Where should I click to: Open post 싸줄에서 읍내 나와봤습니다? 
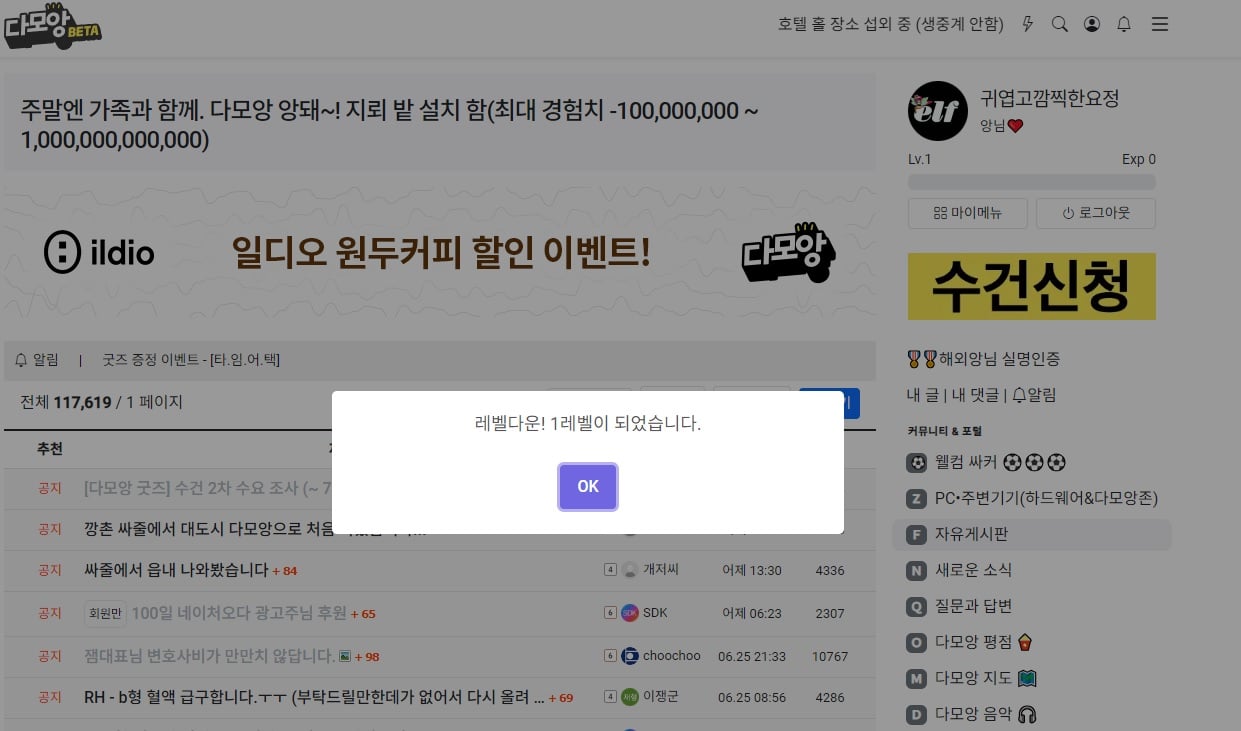pos(176,570)
